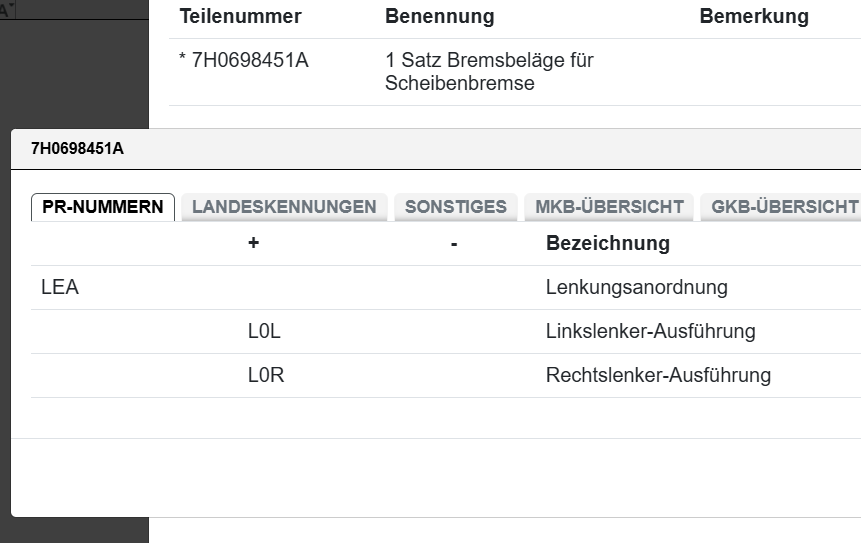Select the LEA row label

[60, 288]
